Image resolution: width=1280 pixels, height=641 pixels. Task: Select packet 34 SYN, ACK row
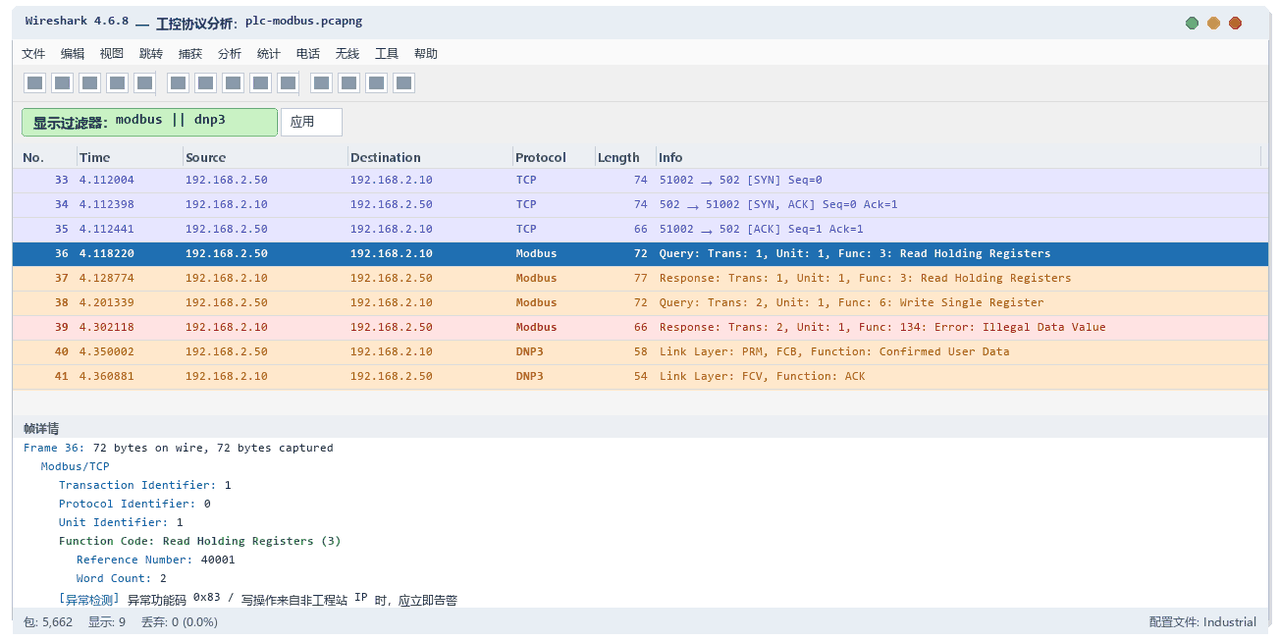pyautogui.click(x=640, y=204)
